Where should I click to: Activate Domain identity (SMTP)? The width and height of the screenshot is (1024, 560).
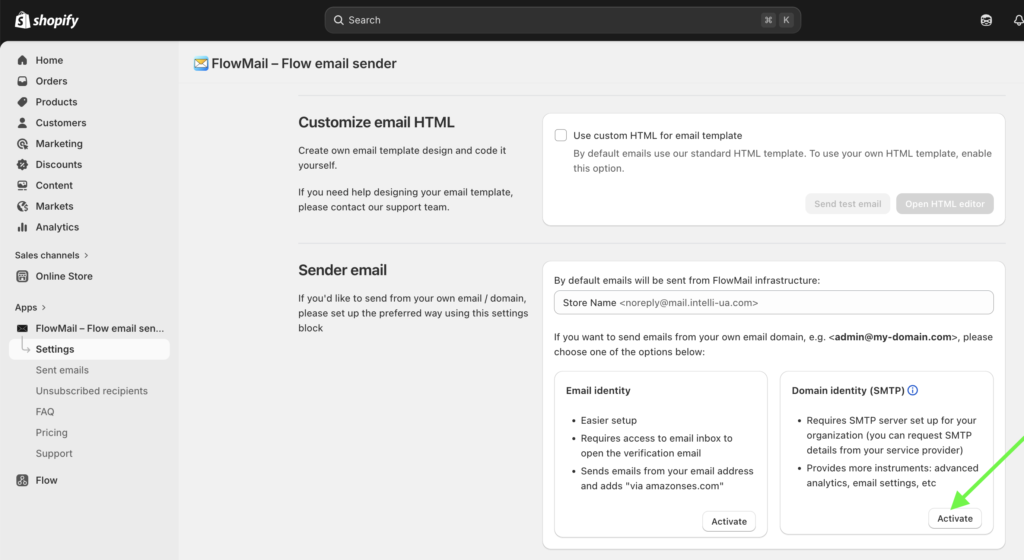955,518
